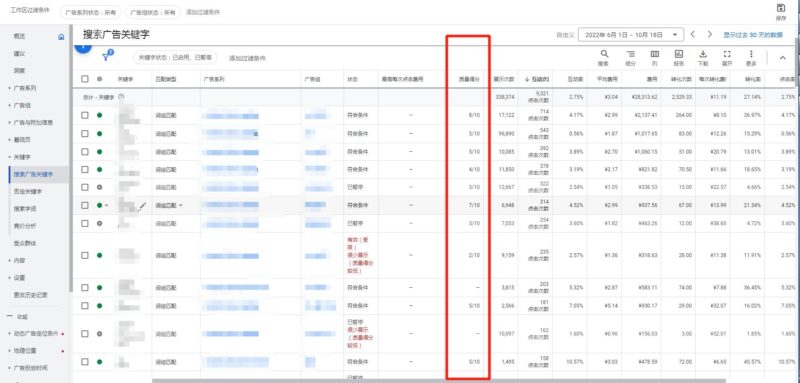Screen dimensions: 800x383
Task: Tick checkbox for the 17,122 impressions row
Action: (x=85, y=115)
